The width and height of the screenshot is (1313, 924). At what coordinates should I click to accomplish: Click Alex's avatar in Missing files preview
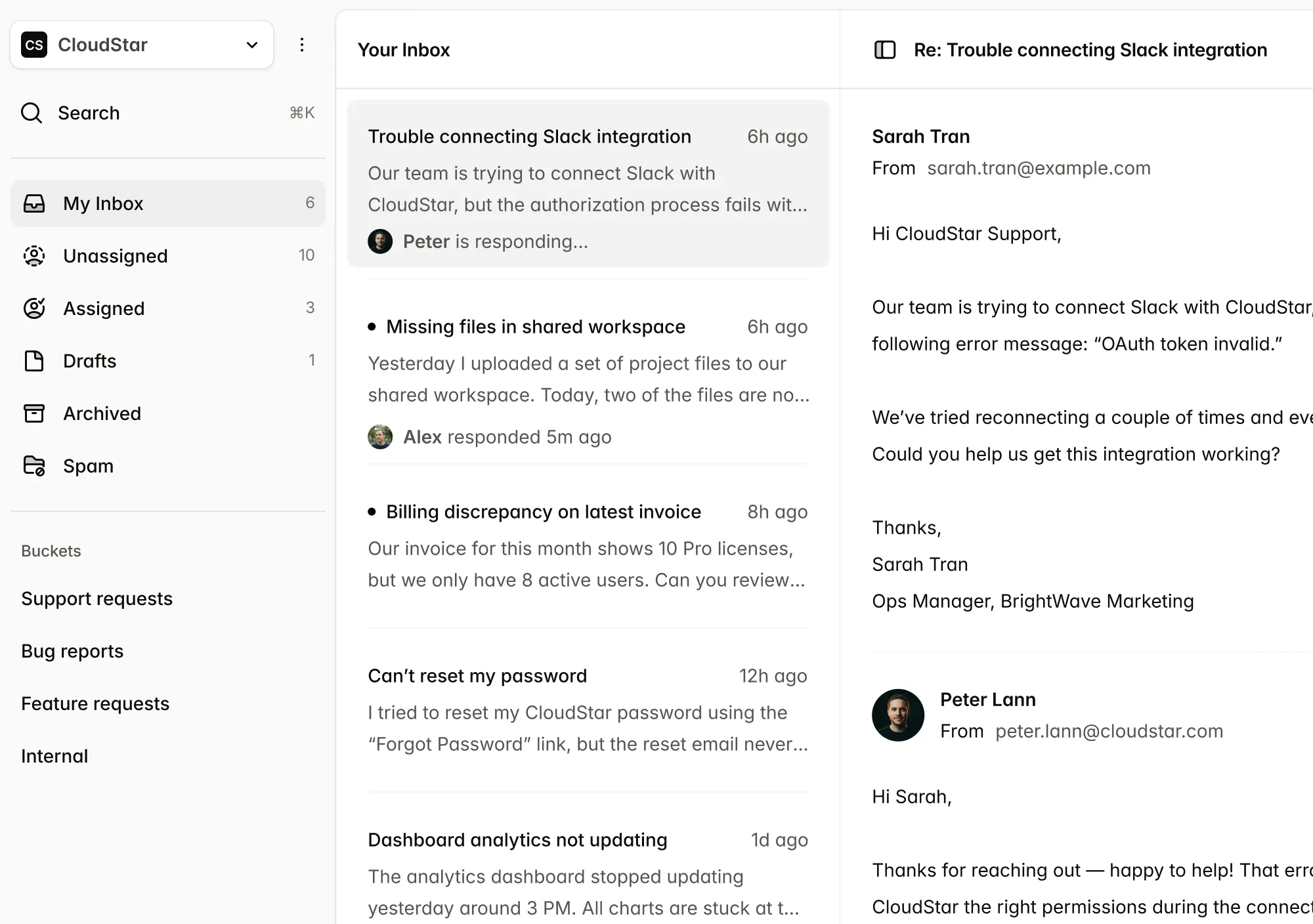click(x=379, y=436)
